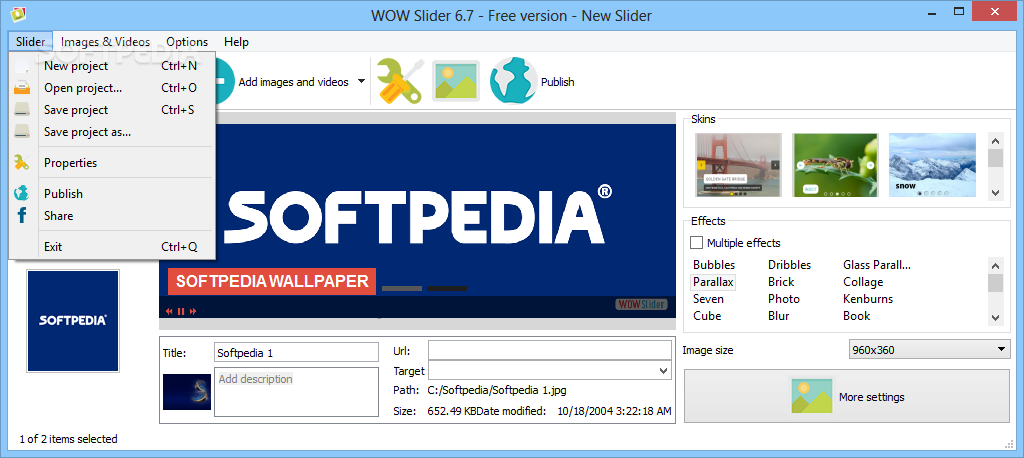Click the Effects list scroll down arrow
Image resolution: width=1024 pixels, height=458 pixels.
[x=995, y=317]
